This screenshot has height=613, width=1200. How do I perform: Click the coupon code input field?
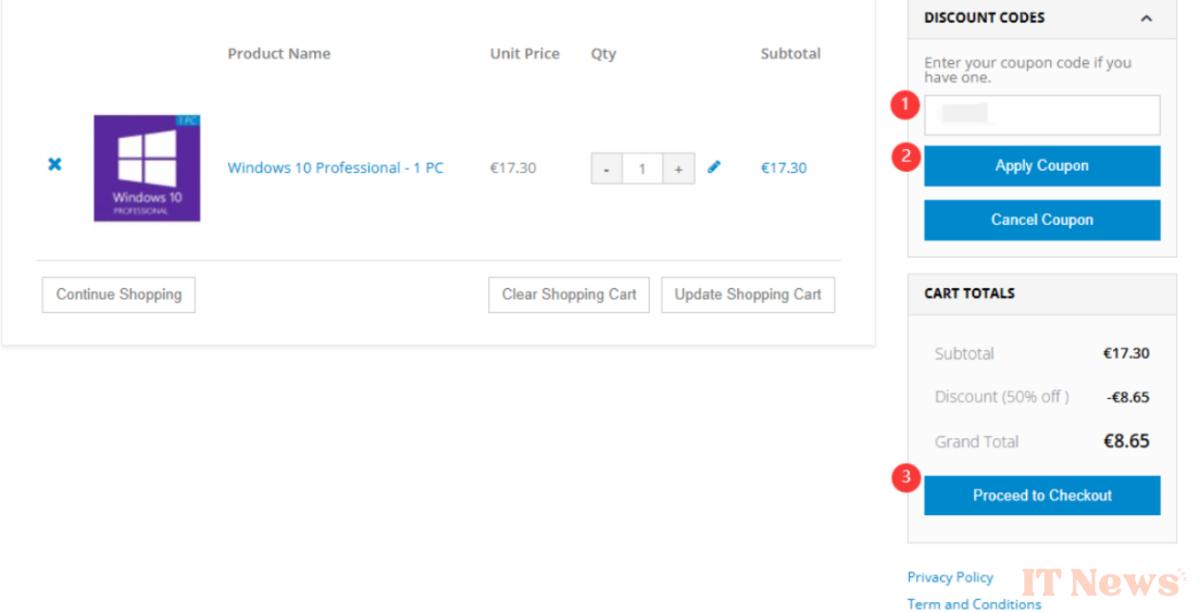(x=1042, y=115)
